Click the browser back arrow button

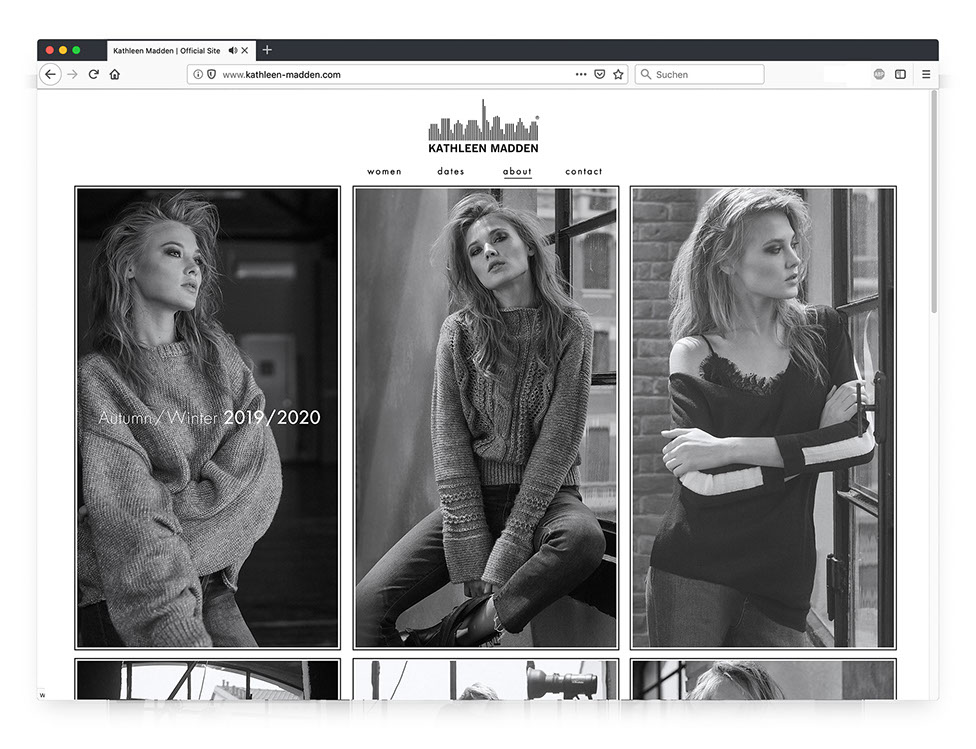[50, 75]
